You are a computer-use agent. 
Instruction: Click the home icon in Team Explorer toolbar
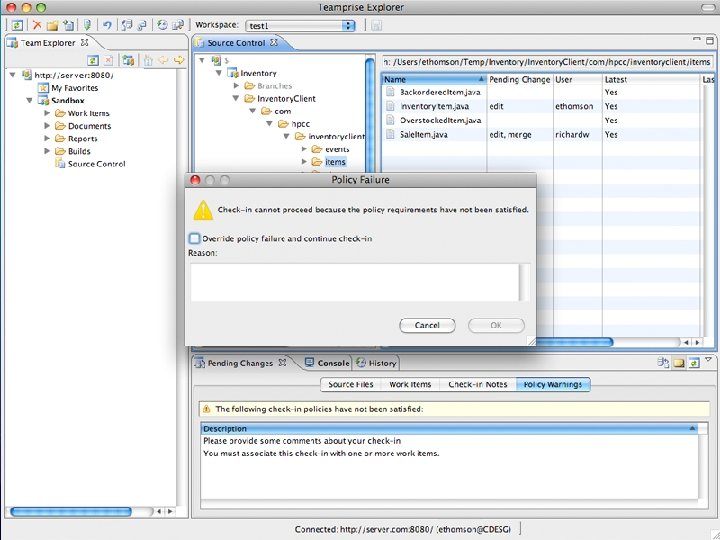(x=148, y=60)
